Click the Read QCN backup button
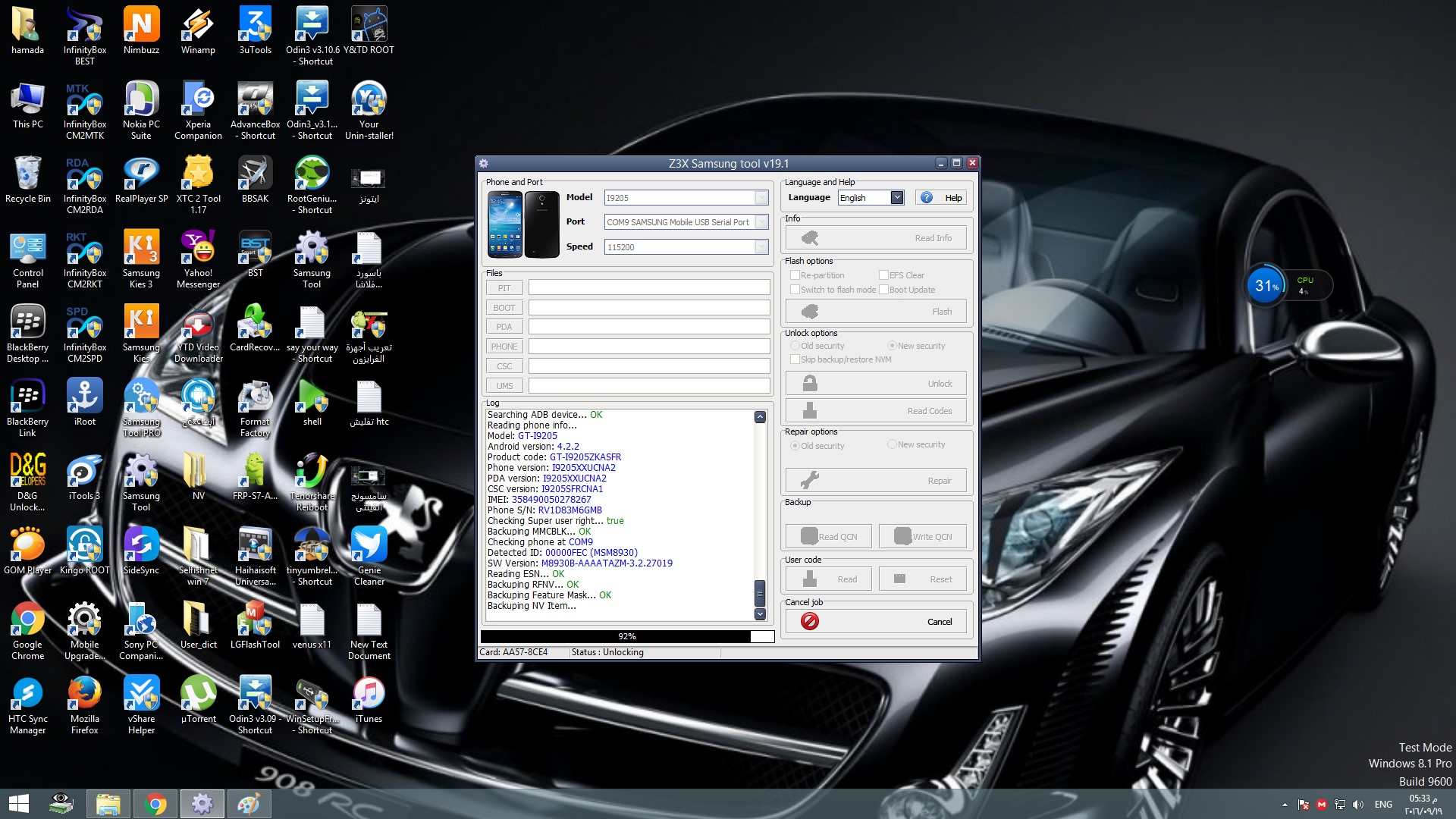1456x819 pixels. coord(829,537)
